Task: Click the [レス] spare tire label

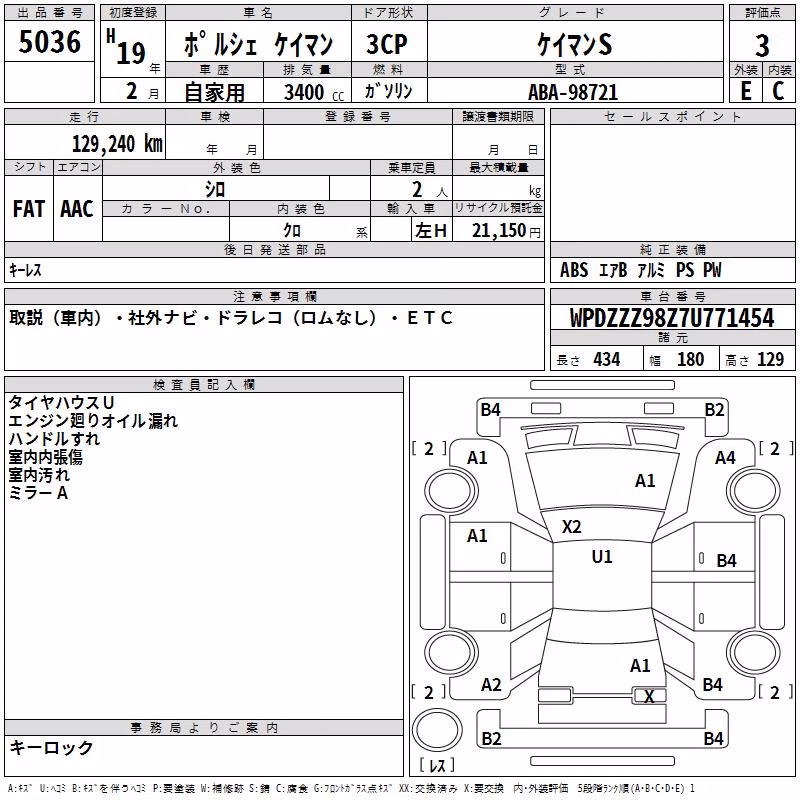Action: click(x=437, y=765)
